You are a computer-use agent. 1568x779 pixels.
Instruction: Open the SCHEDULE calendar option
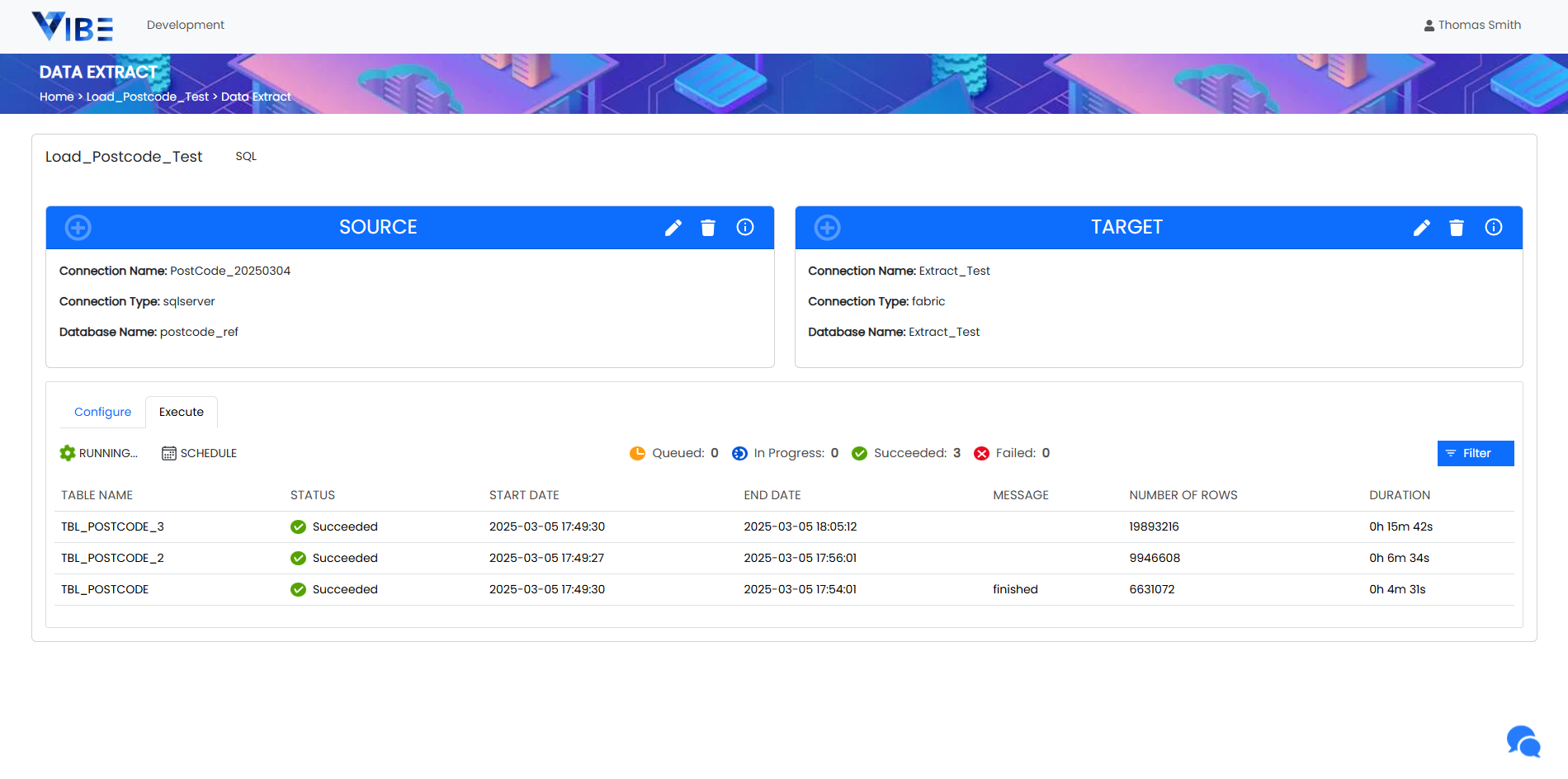pyautogui.click(x=199, y=453)
